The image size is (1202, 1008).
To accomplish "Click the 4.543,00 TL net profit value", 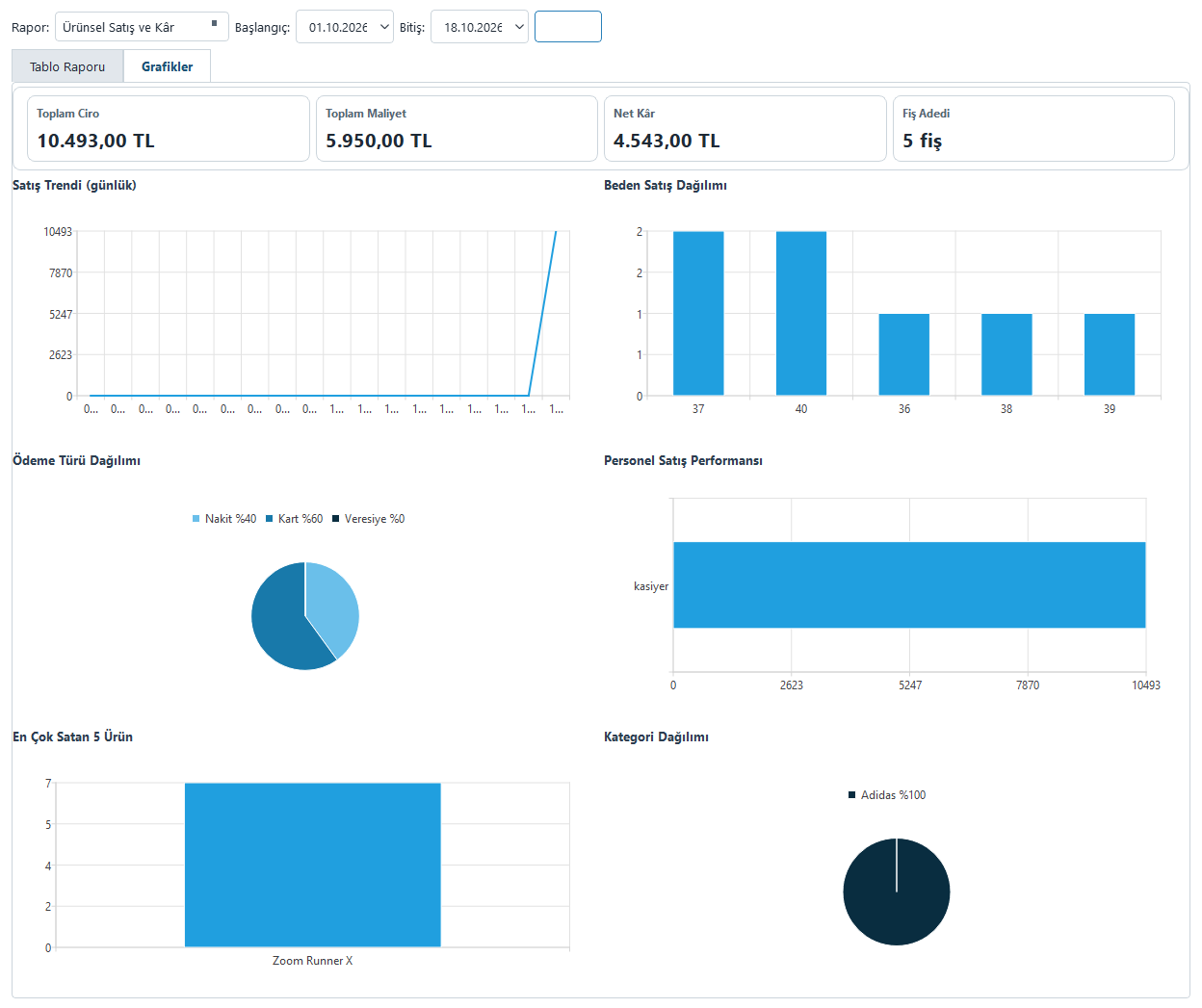I will 666,141.
